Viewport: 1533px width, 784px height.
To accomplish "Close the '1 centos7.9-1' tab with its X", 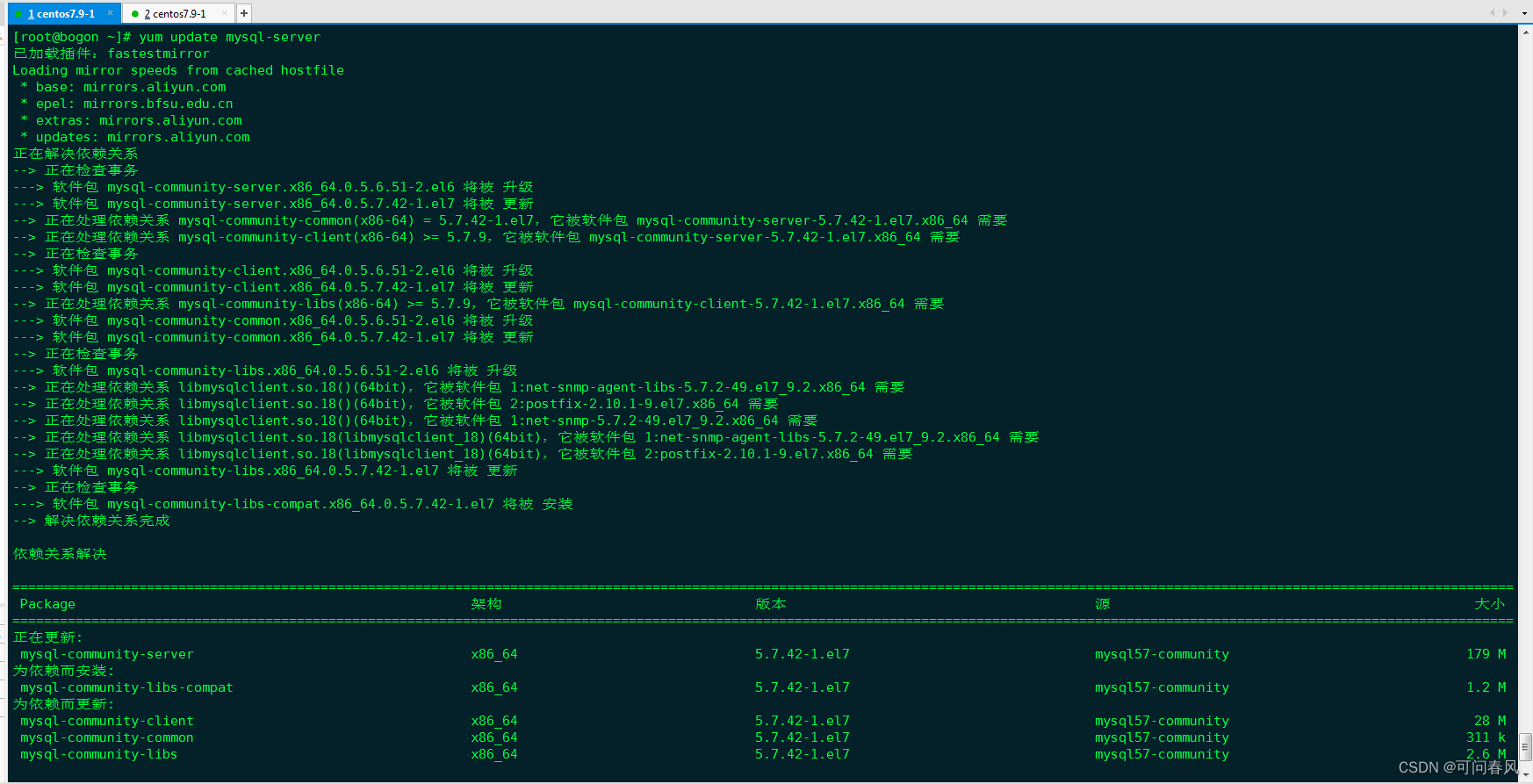I will pyautogui.click(x=111, y=13).
